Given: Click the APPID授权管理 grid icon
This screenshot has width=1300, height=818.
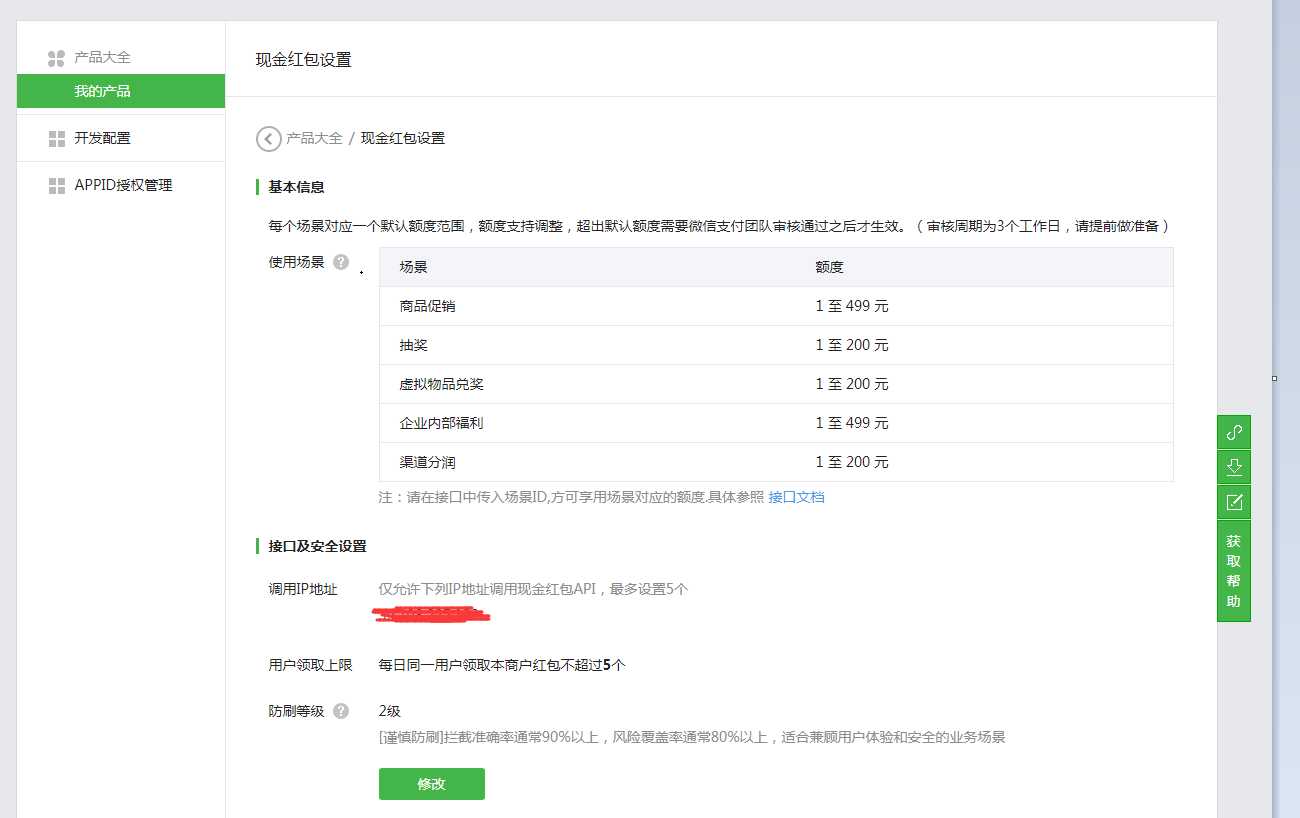Looking at the screenshot, I should pyautogui.click(x=56, y=185).
